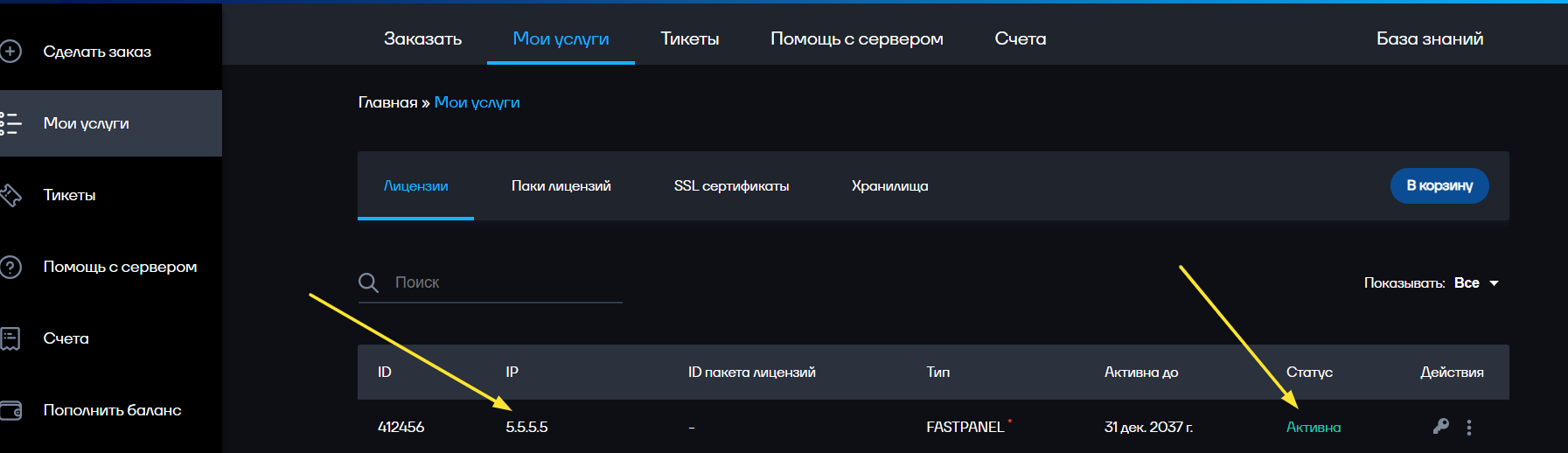This screenshot has height=453, width=1568.
Task: Click the wallet icon for Пополнить баланс
Action: pyautogui.click(x=10, y=410)
